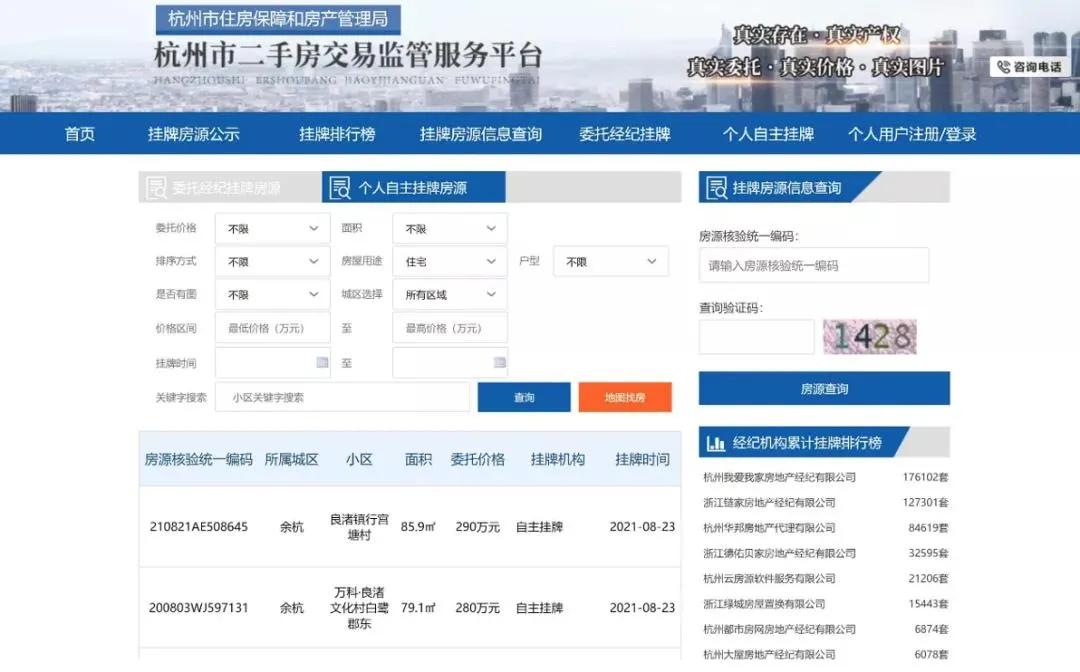Image resolution: width=1080 pixels, height=672 pixels.
Task: Click the icon on 挂牌房源信息查询 panel header
Action: [716, 187]
